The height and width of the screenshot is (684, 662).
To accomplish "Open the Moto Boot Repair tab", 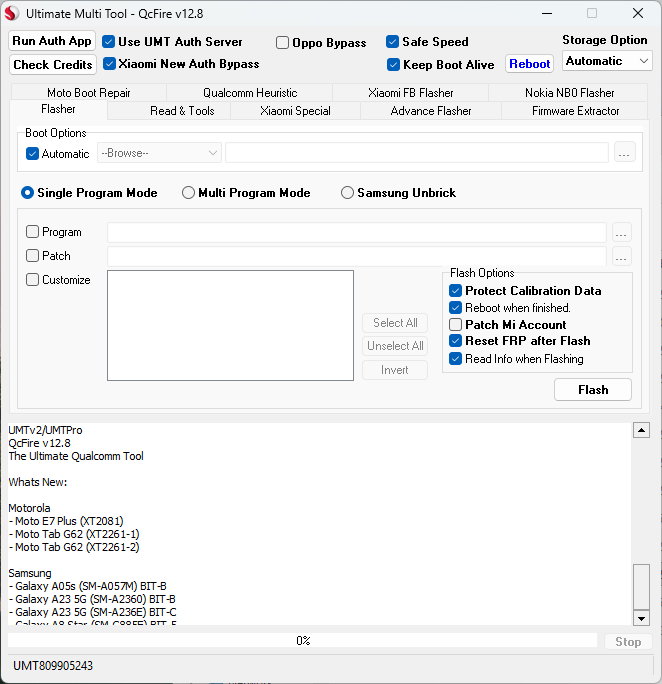I will (88, 93).
